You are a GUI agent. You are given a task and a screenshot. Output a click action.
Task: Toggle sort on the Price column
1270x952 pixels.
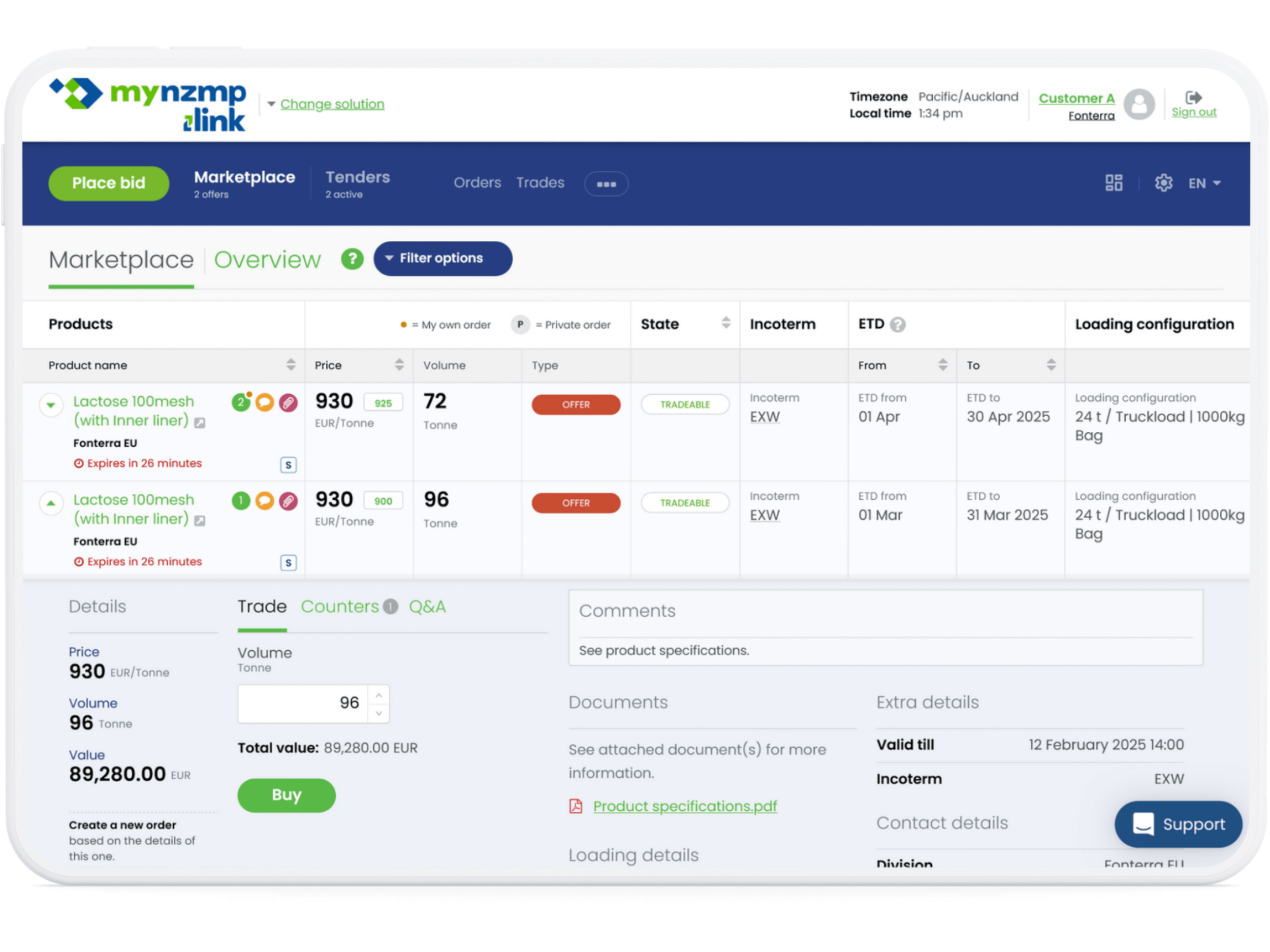[399, 365]
